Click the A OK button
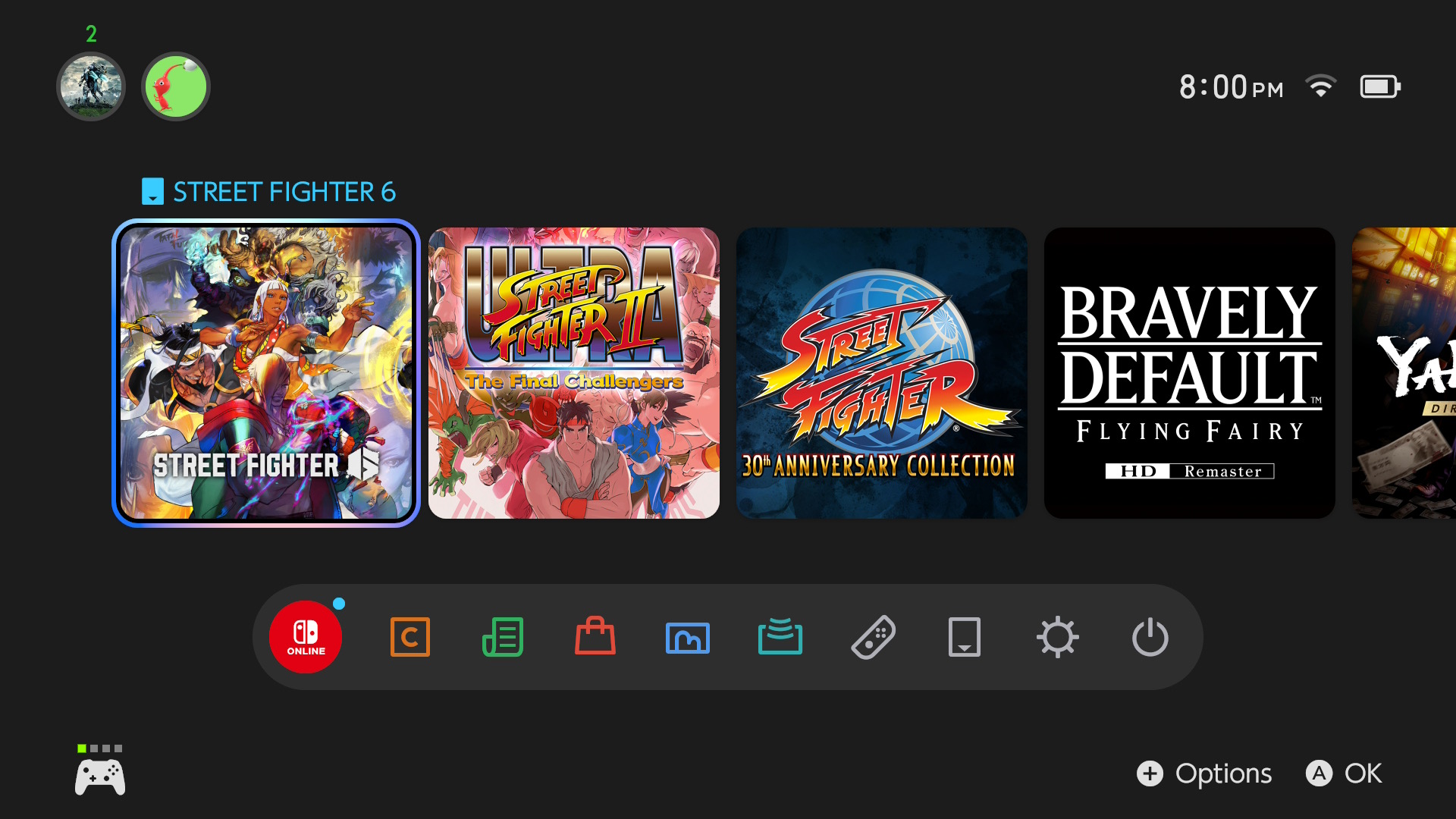The width and height of the screenshot is (1456, 819). click(1344, 773)
